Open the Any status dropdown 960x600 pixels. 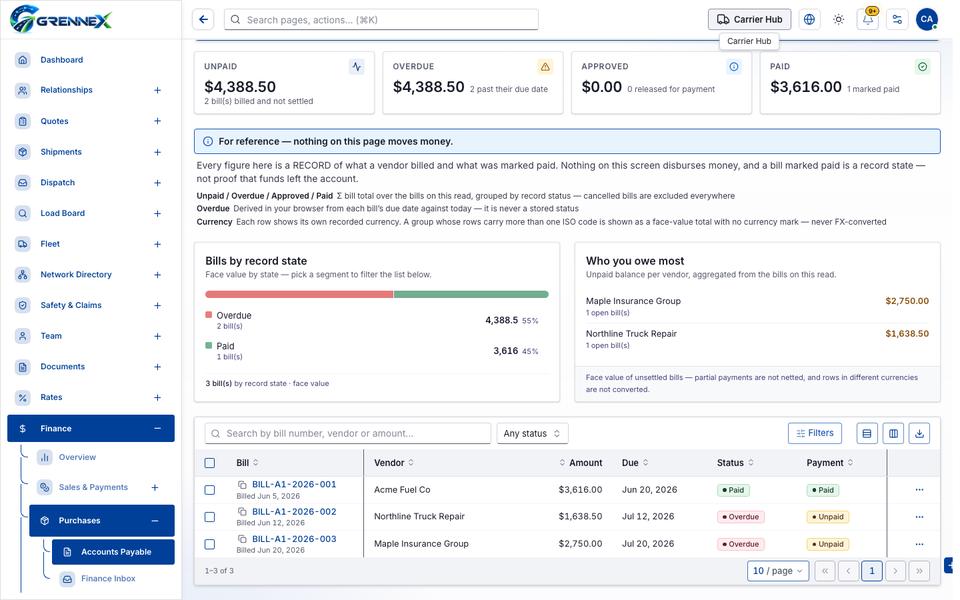point(532,433)
